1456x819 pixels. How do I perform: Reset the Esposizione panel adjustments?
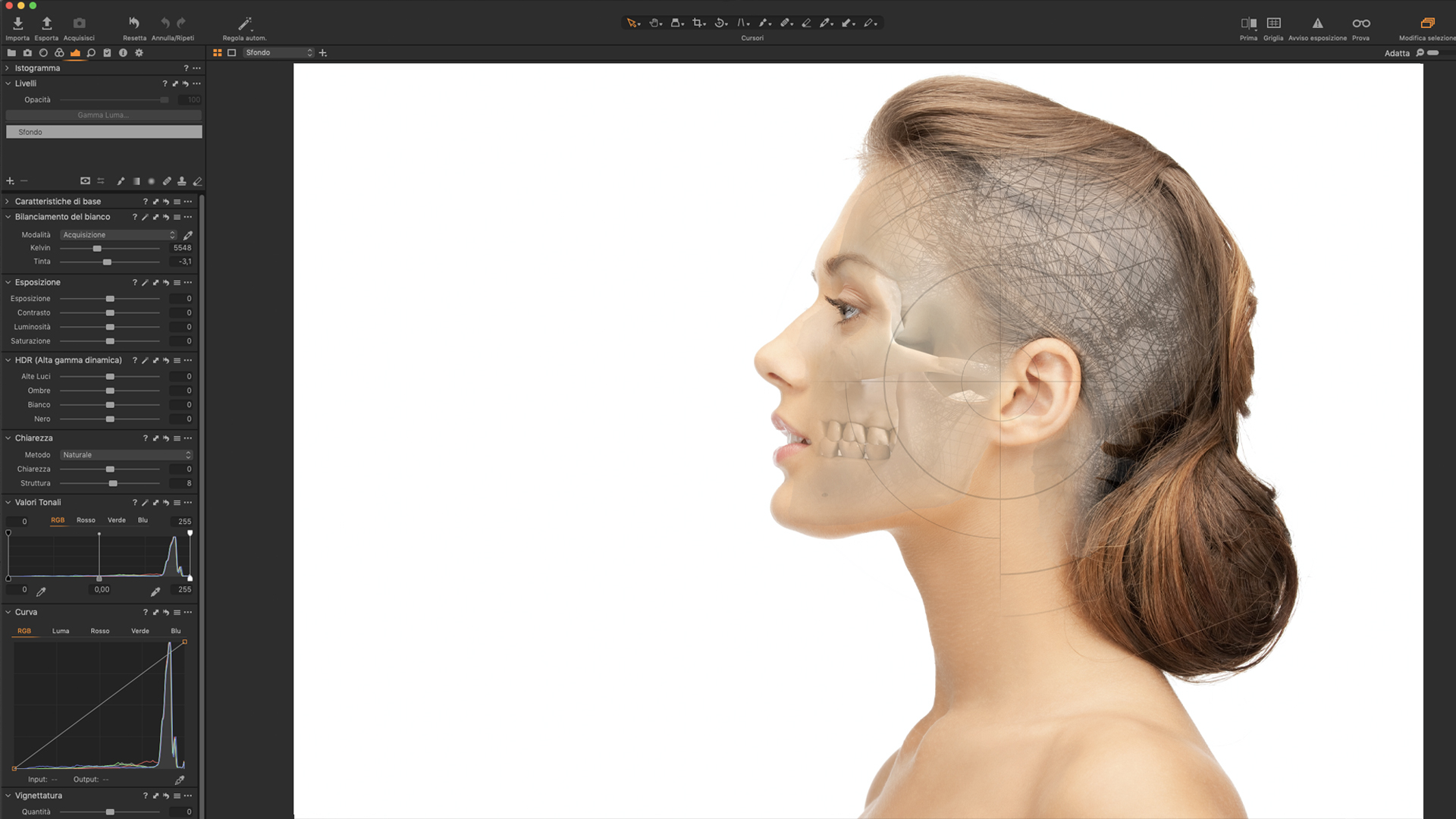click(x=166, y=283)
